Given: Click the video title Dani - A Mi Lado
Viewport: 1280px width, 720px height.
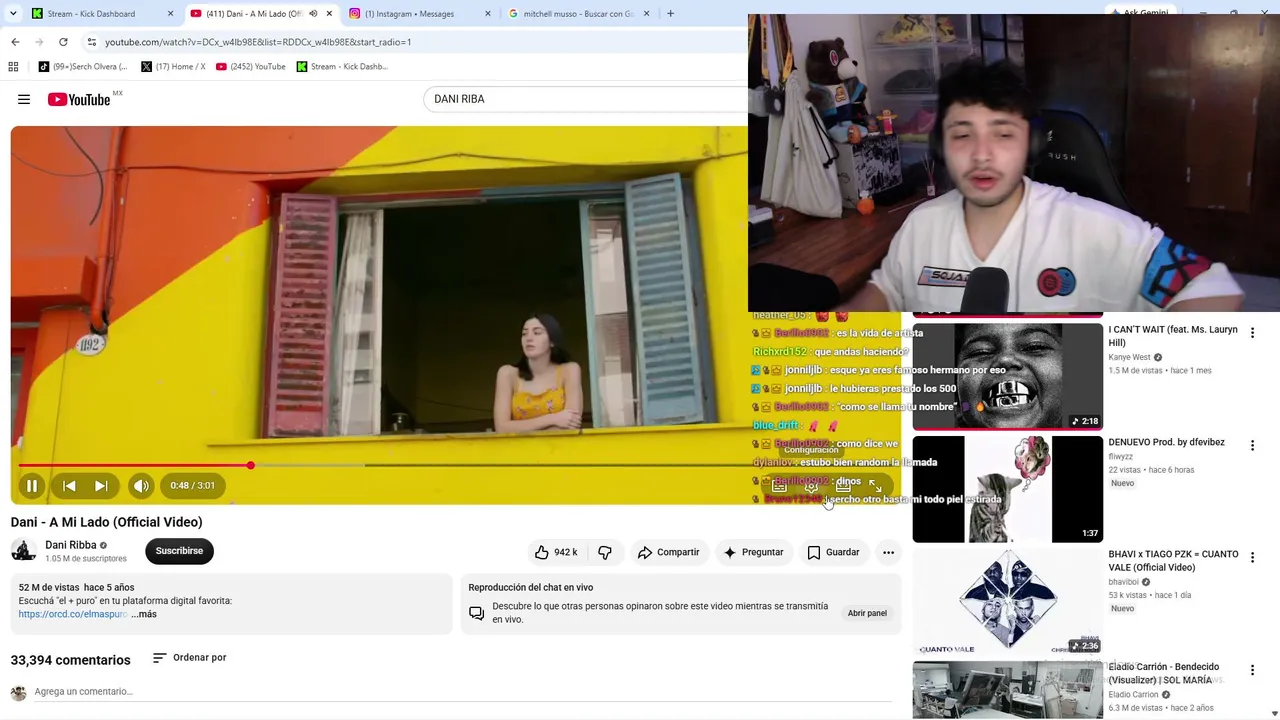Looking at the screenshot, I should pos(106,522).
